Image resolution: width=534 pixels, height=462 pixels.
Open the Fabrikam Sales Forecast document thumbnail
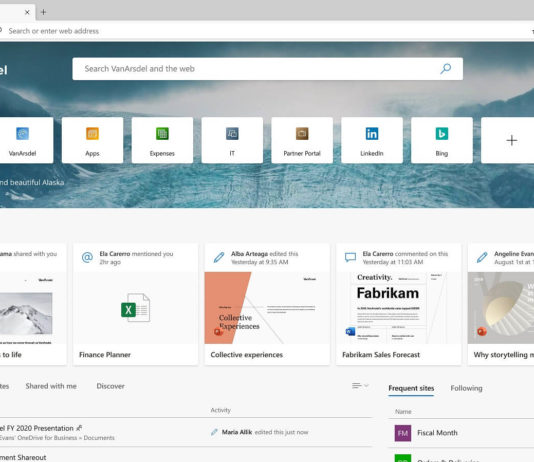click(398, 308)
